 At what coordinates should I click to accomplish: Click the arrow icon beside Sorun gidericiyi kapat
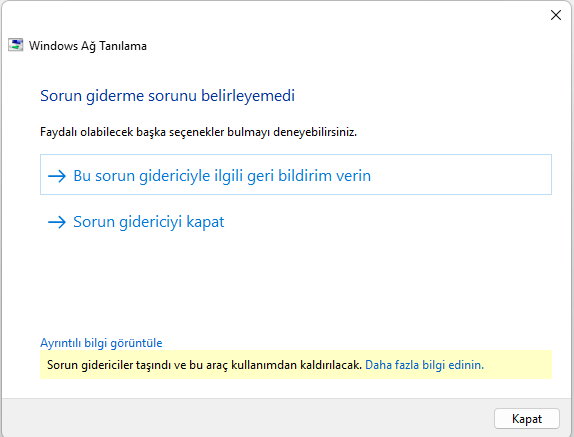coord(57,222)
